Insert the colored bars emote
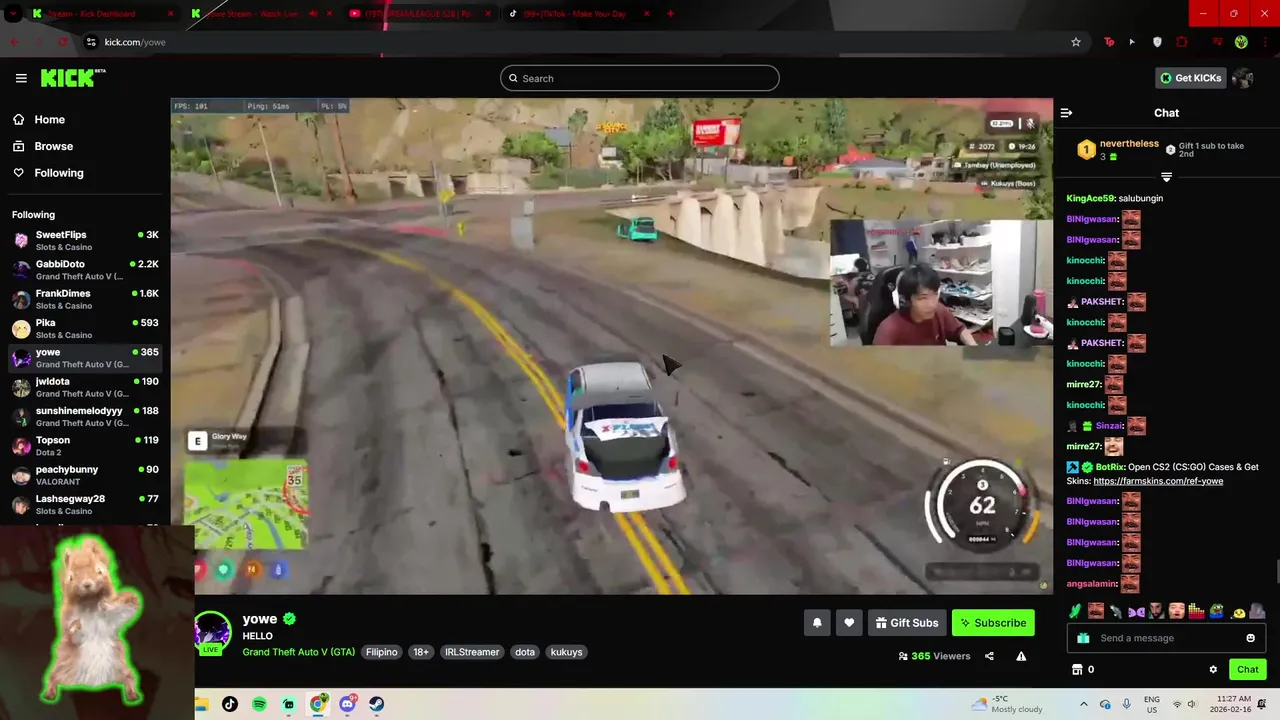 [x=1197, y=611]
